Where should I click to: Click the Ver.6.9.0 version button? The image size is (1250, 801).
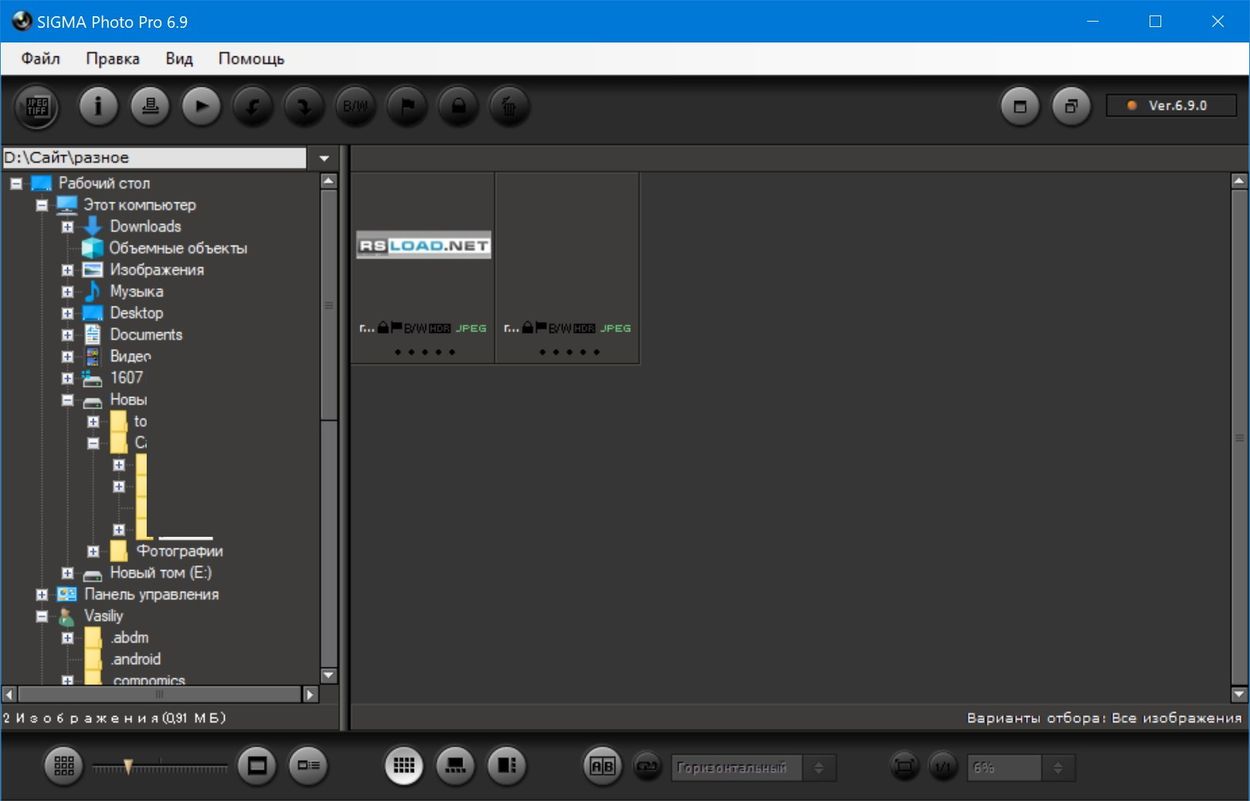tap(1170, 105)
